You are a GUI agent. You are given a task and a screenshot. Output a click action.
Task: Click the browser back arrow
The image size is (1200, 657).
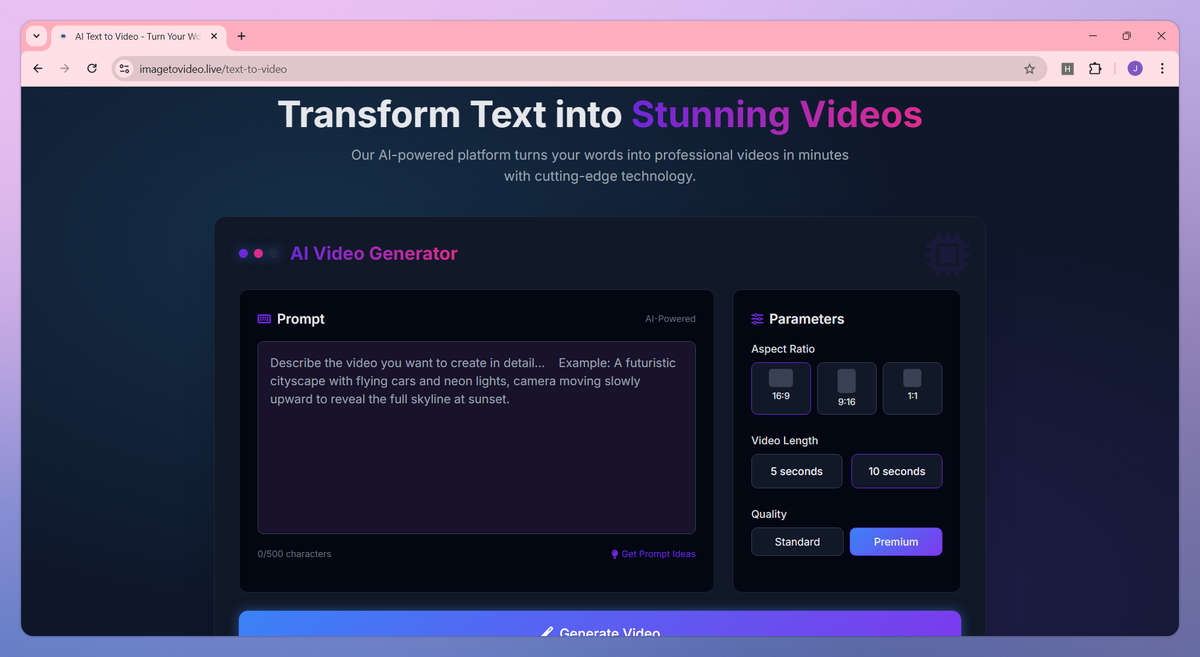pyautogui.click(x=38, y=69)
